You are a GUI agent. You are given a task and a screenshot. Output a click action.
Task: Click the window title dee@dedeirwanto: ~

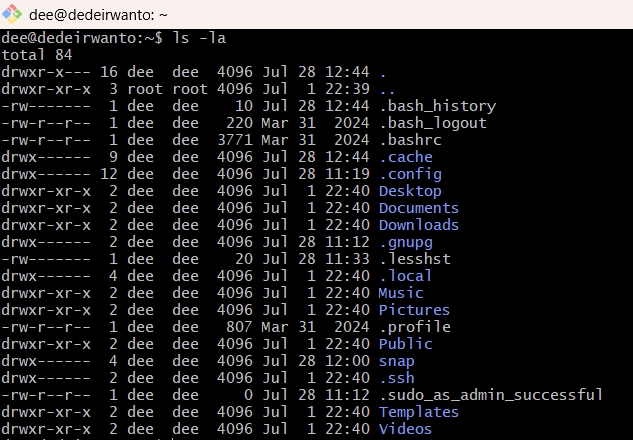98,15
